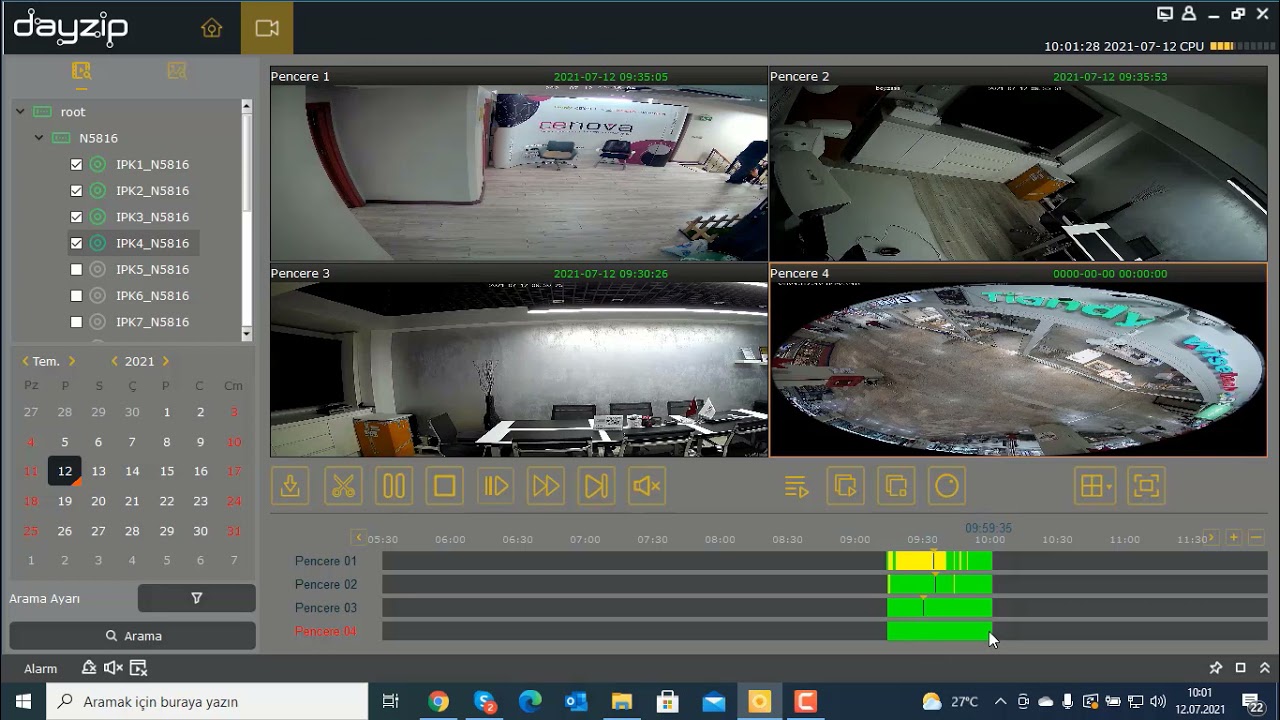The width and height of the screenshot is (1280, 720).
Task: Click the Arama search button
Action: [x=133, y=636]
